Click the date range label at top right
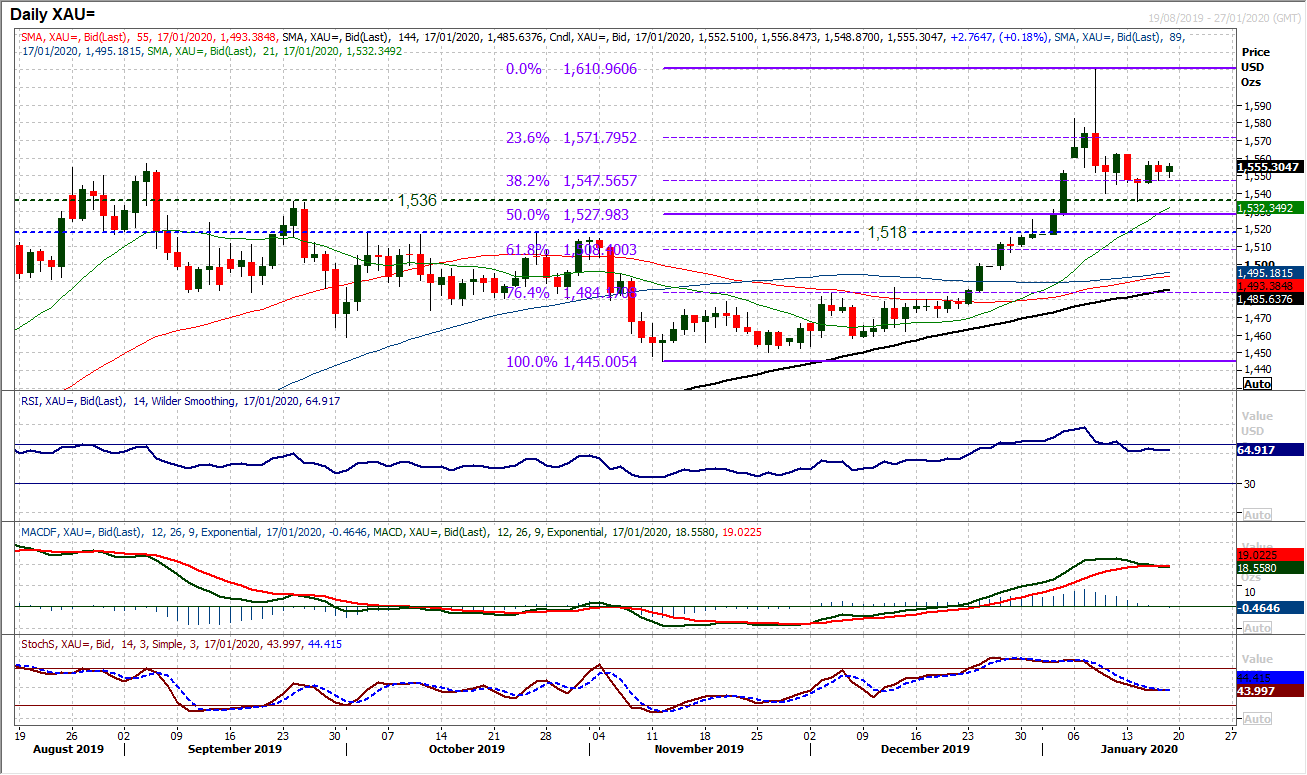This screenshot has width=1307, height=775. (x=1238, y=19)
